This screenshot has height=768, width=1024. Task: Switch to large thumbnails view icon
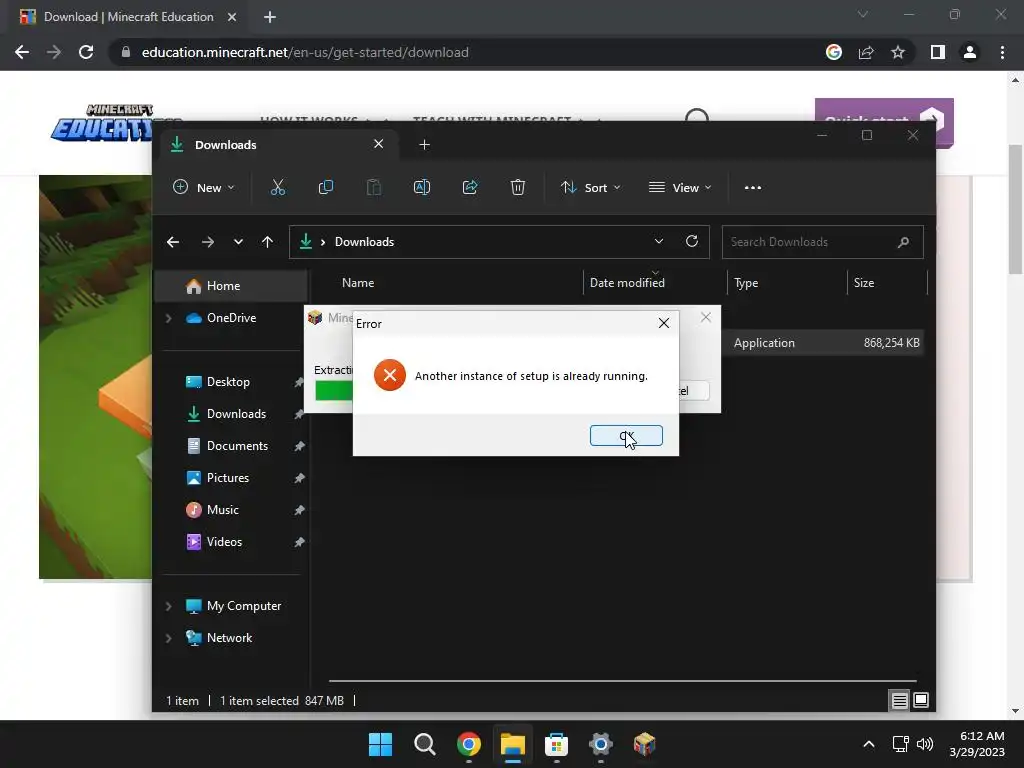(921, 701)
